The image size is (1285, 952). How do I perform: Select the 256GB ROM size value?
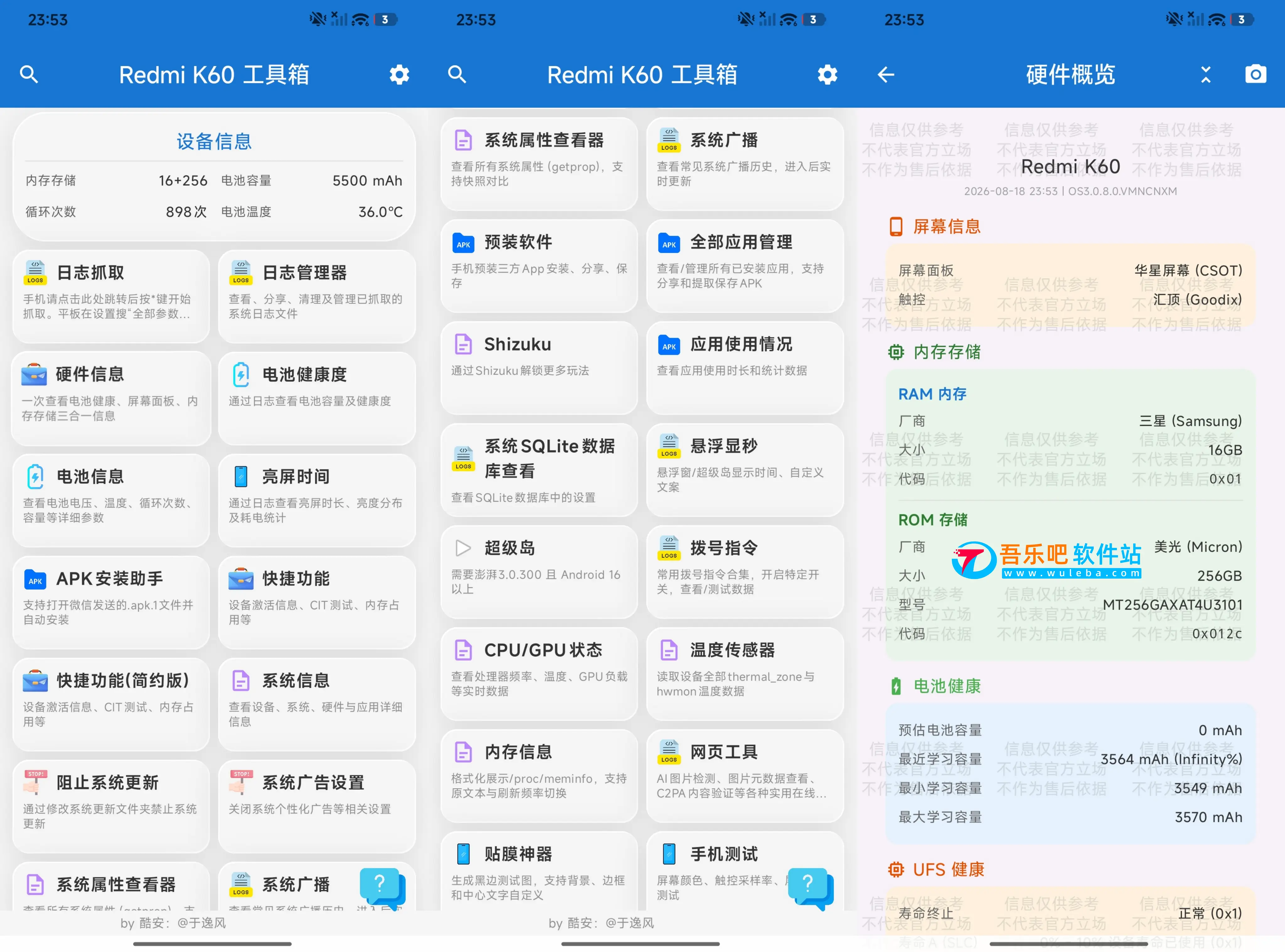[x=1219, y=576]
